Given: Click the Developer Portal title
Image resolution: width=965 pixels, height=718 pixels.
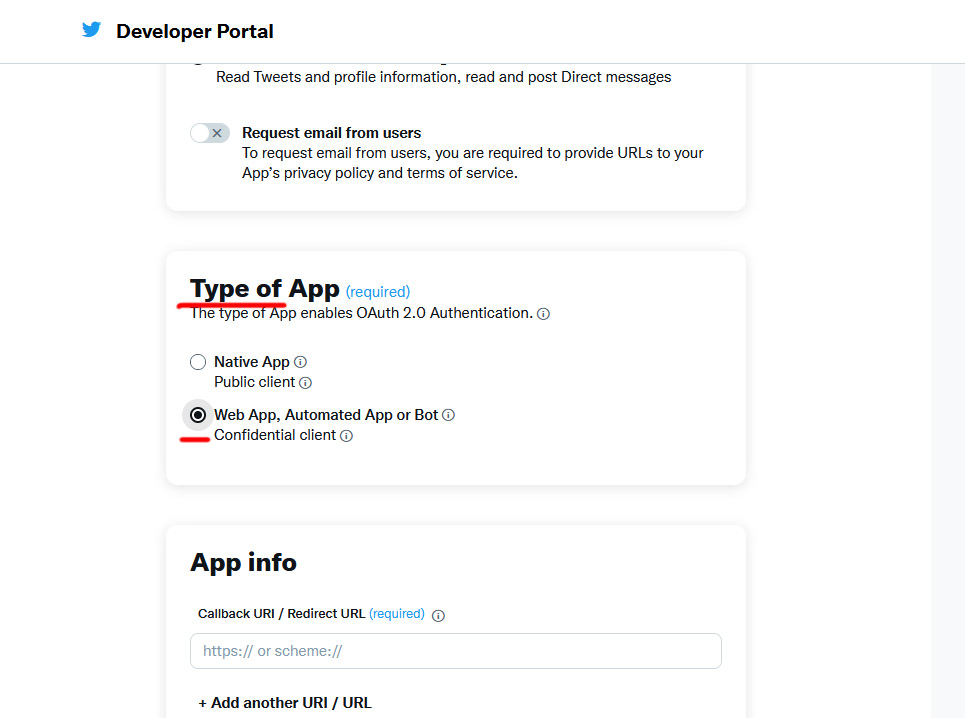Looking at the screenshot, I should tap(195, 31).
